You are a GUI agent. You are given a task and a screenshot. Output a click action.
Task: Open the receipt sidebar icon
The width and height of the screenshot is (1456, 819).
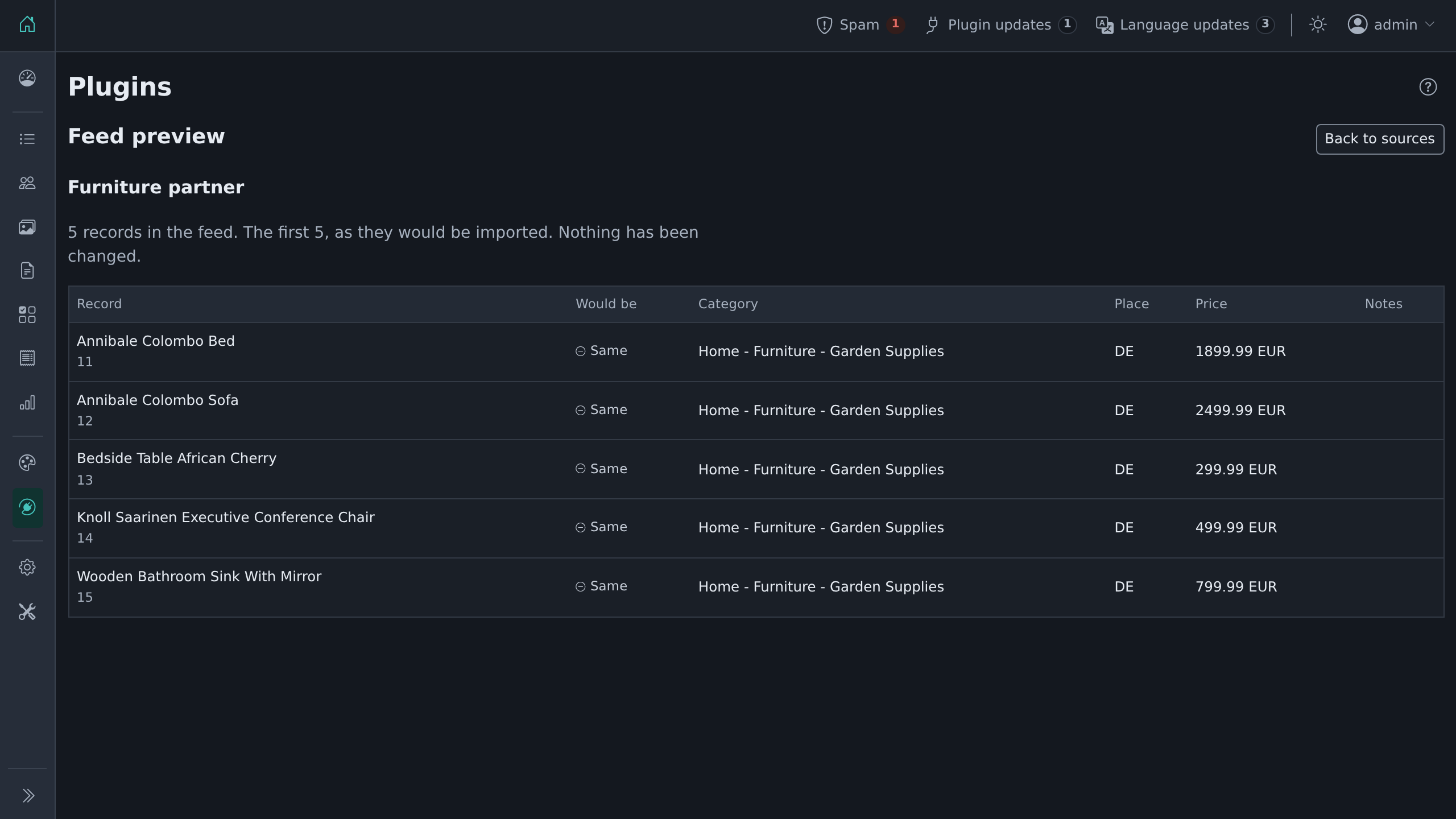[x=27, y=358]
